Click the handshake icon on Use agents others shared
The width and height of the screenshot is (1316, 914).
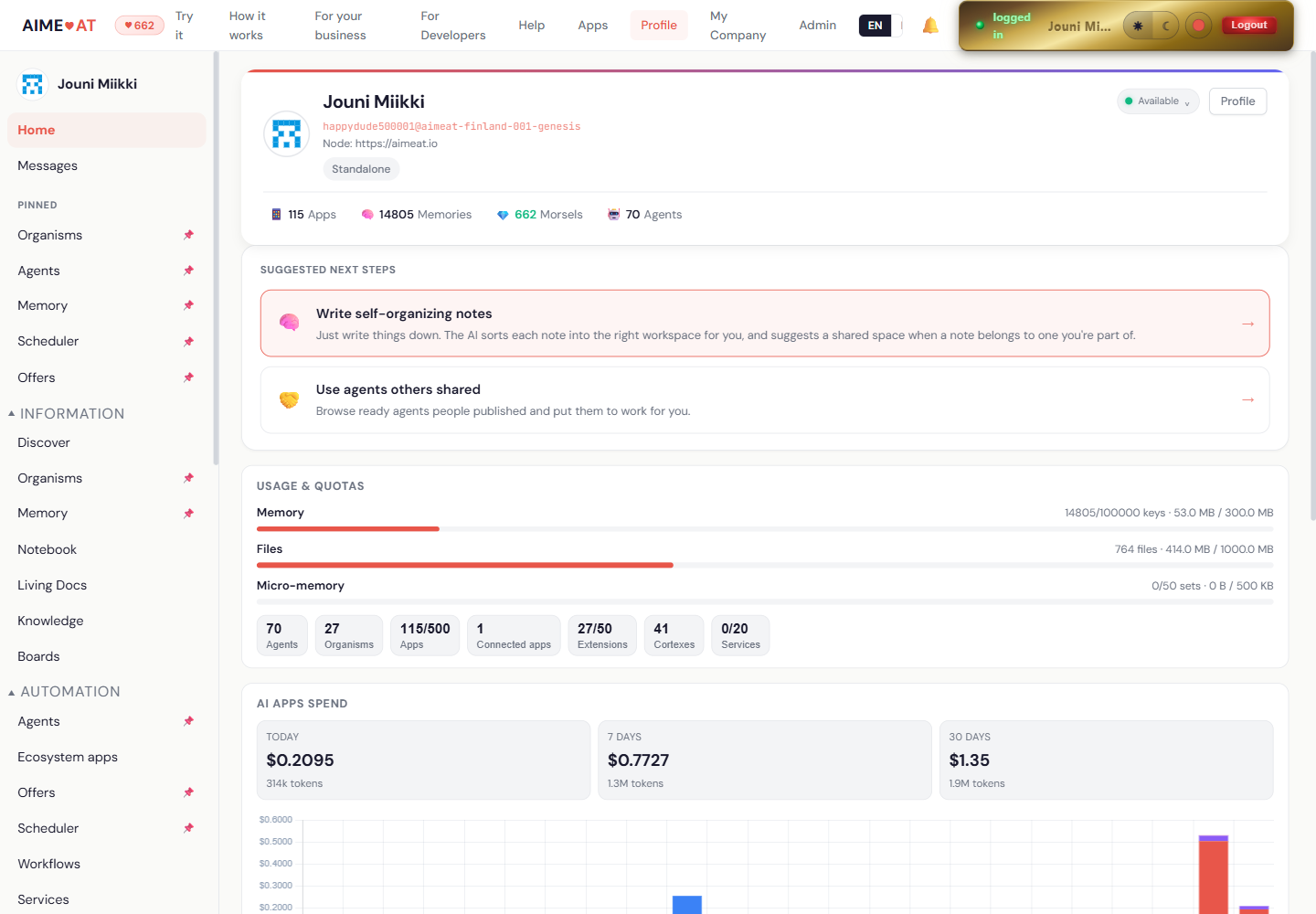coord(289,399)
